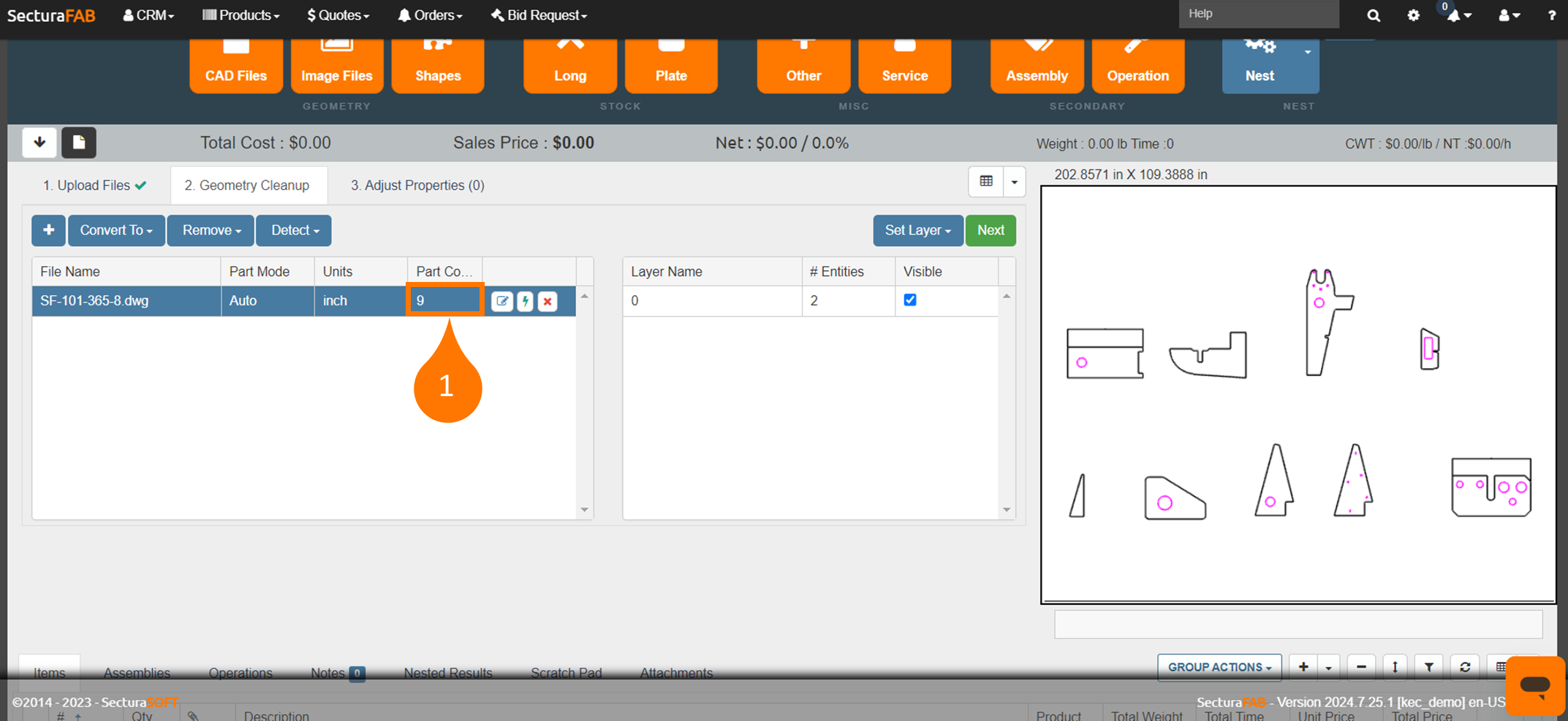Open the Quotes menu
The image size is (1568, 721).
(x=338, y=15)
